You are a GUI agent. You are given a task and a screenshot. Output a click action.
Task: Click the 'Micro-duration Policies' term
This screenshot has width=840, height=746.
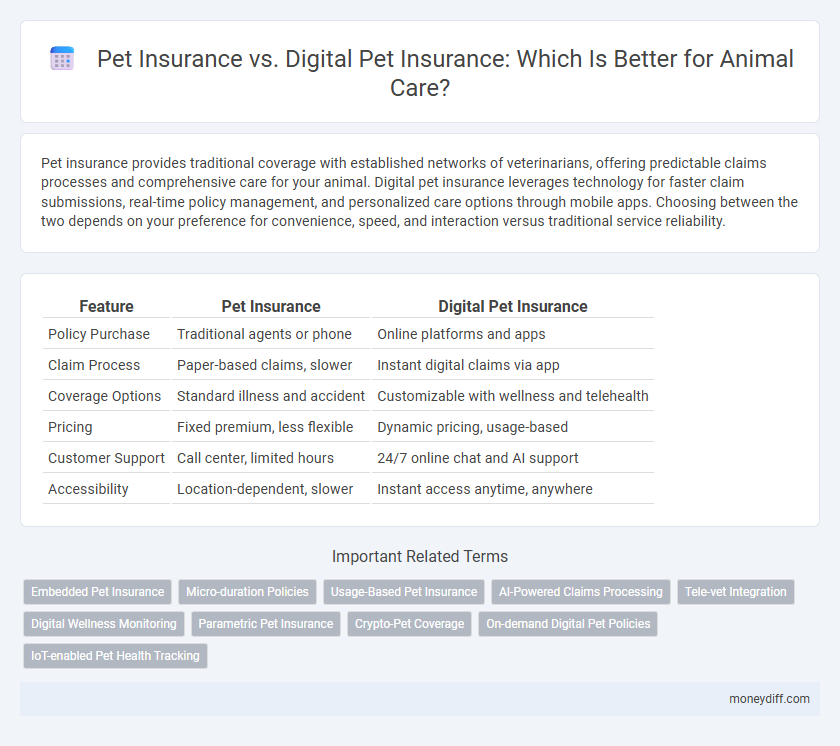[x=247, y=591]
